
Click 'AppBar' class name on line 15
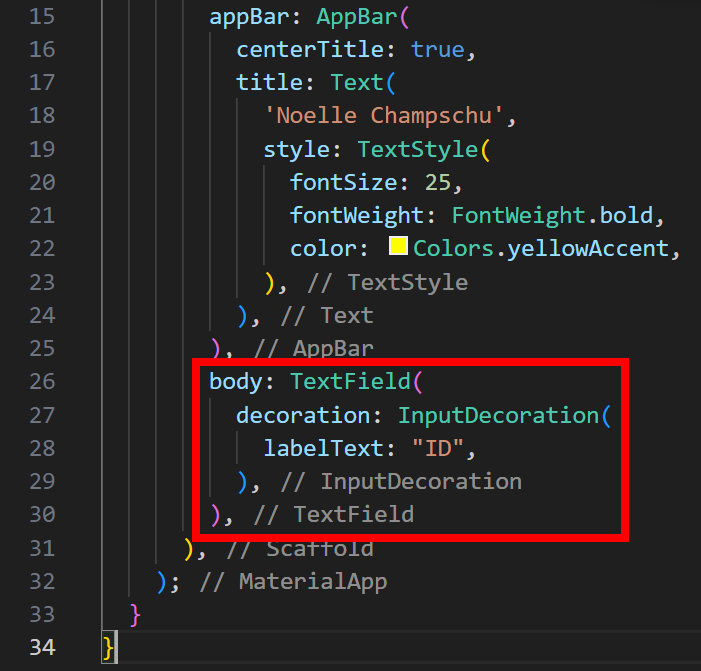(x=357, y=18)
